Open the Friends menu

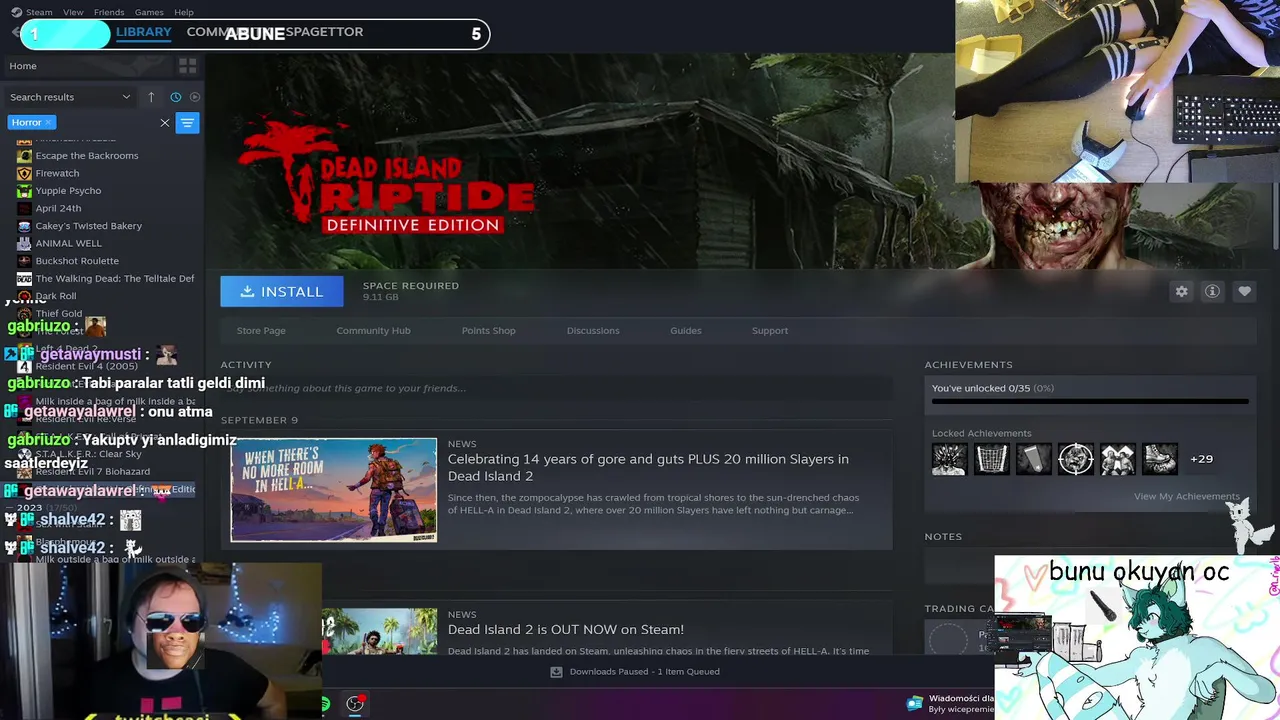(109, 12)
